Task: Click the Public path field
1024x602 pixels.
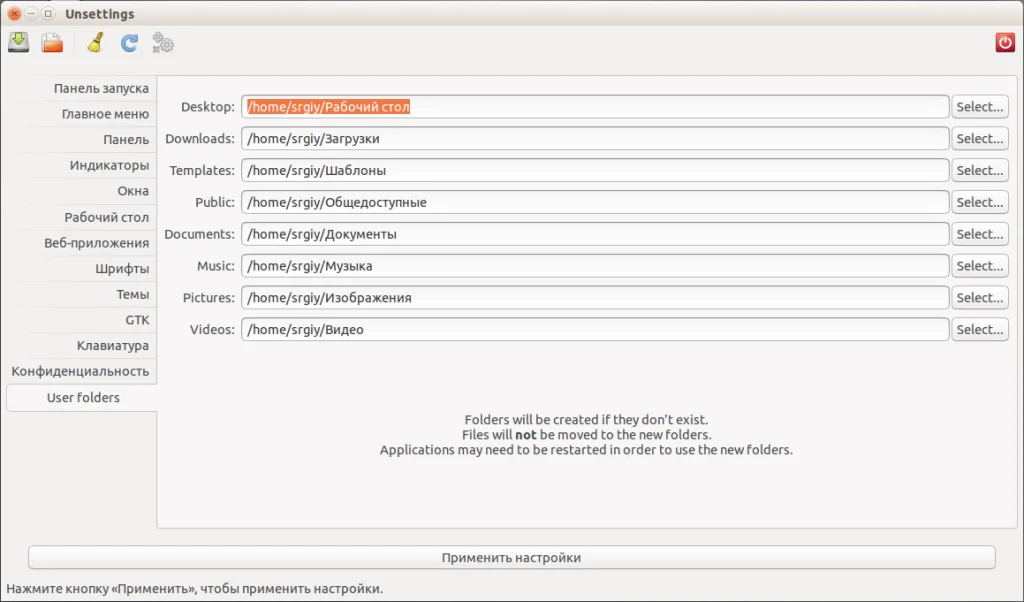Action: tap(595, 202)
